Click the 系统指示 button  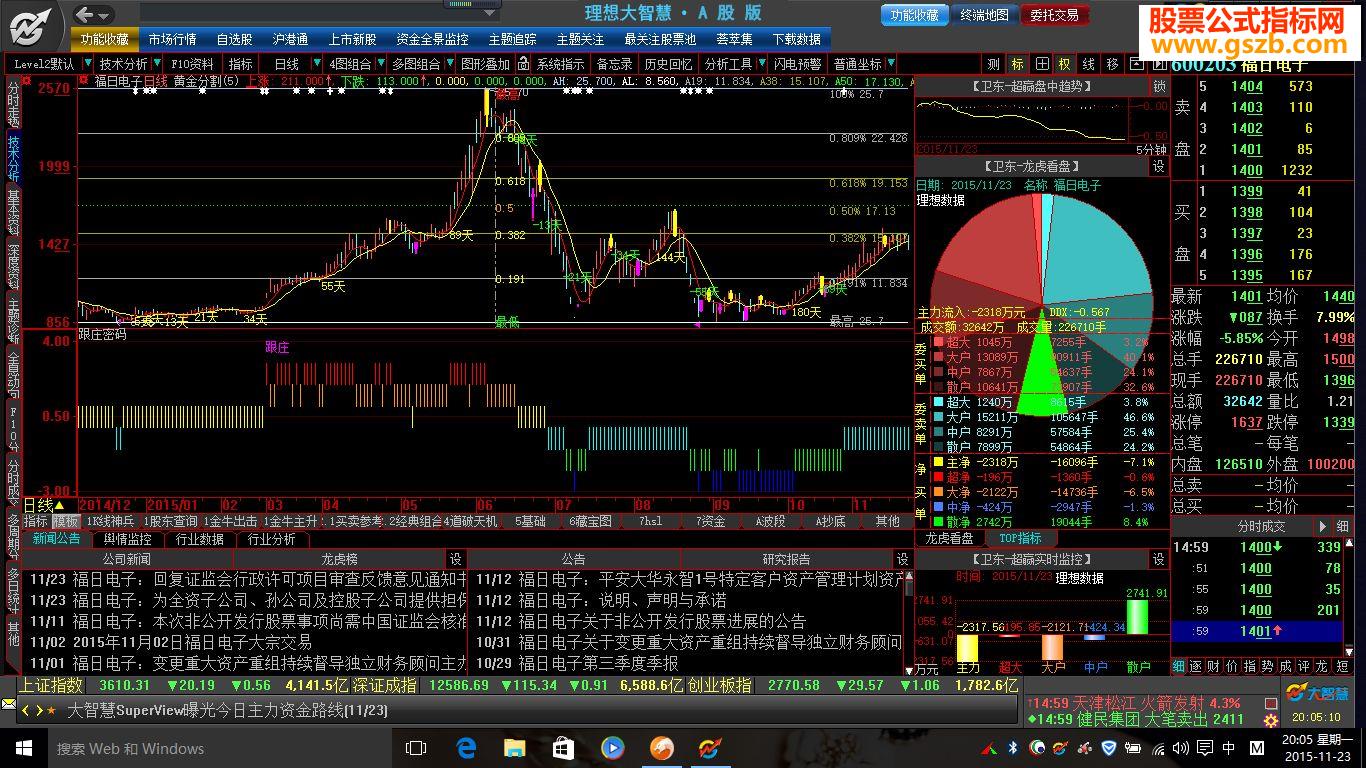point(561,64)
